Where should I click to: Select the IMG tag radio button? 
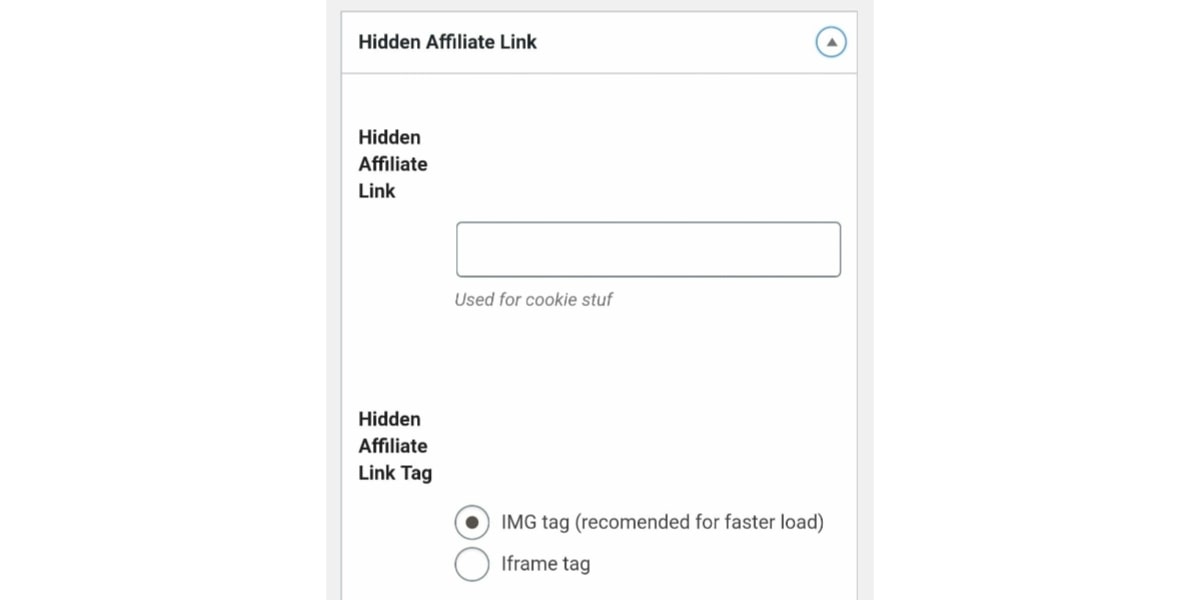coord(472,522)
